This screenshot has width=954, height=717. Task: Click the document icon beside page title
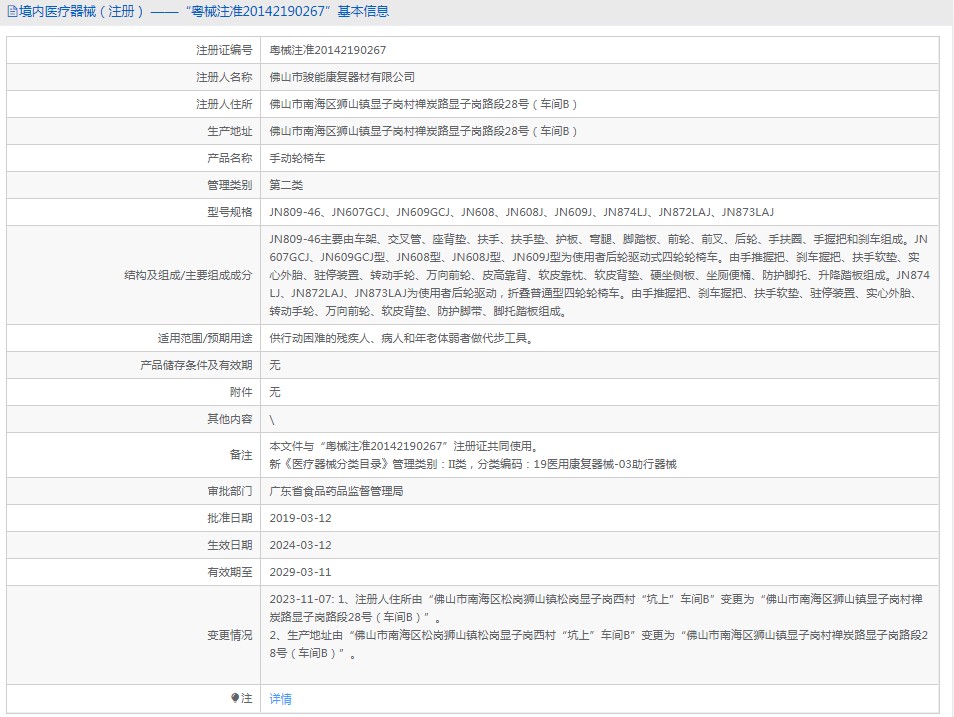click(12, 12)
